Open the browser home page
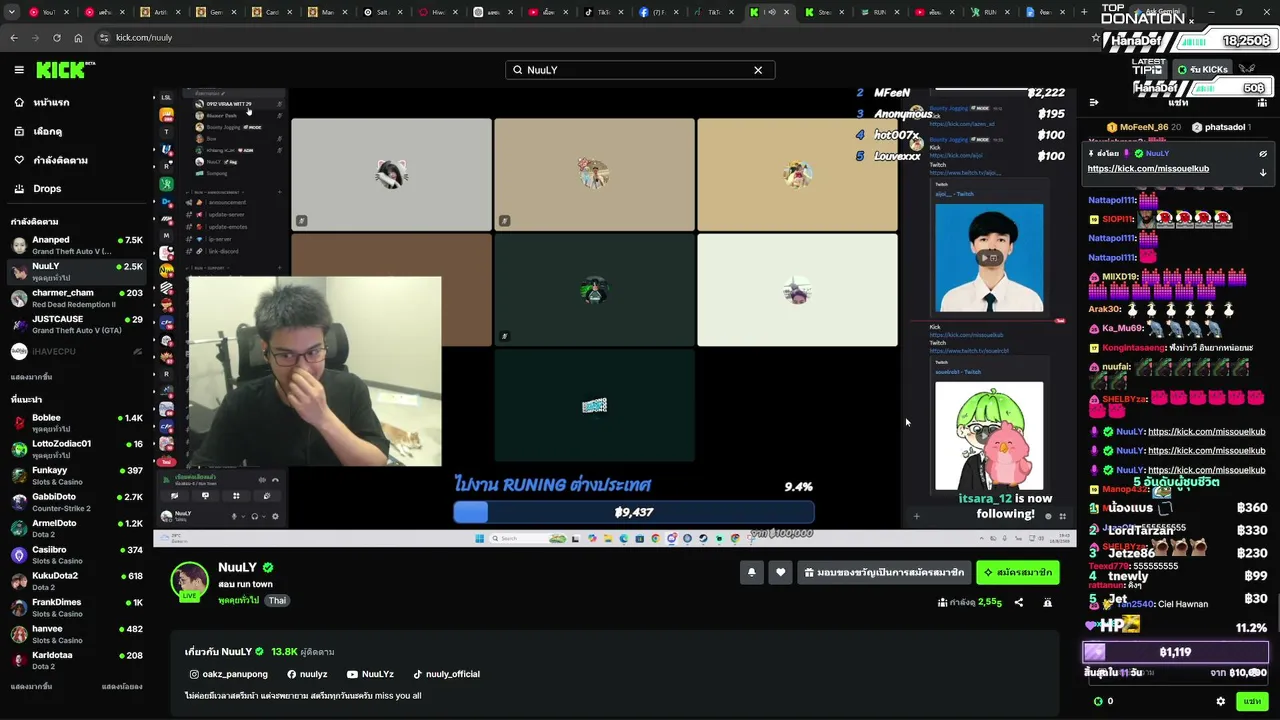Screen dimensions: 1280x720 click(x=78, y=38)
